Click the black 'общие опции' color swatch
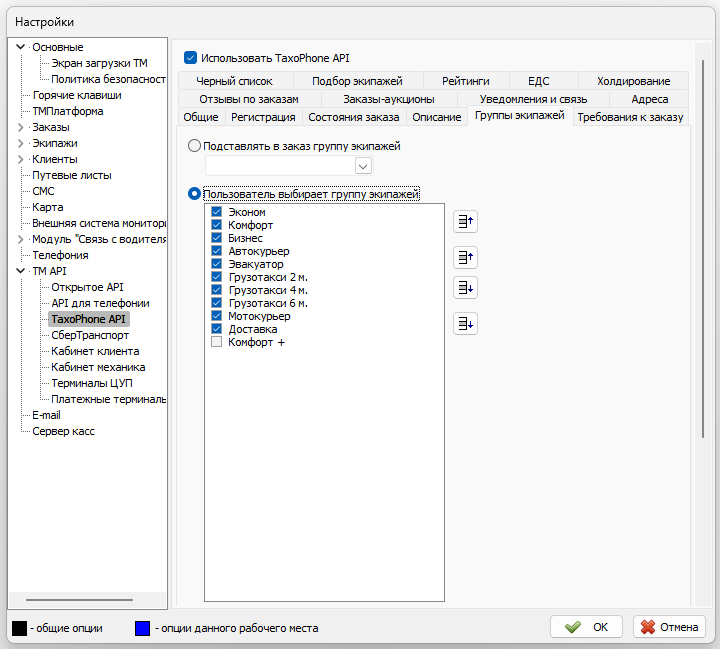This screenshot has width=720, height=649. (19, 628)
